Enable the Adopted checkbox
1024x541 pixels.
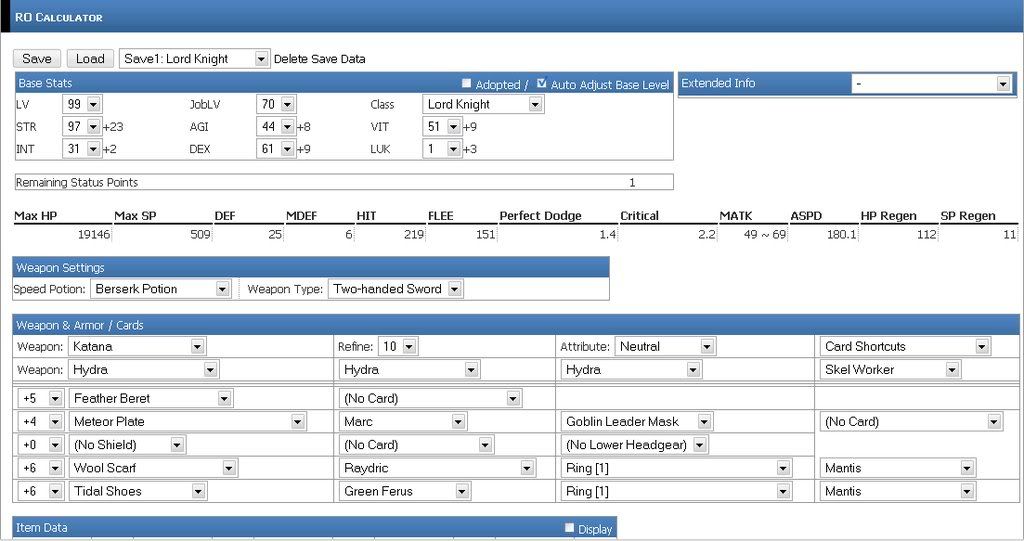(466, 84)
